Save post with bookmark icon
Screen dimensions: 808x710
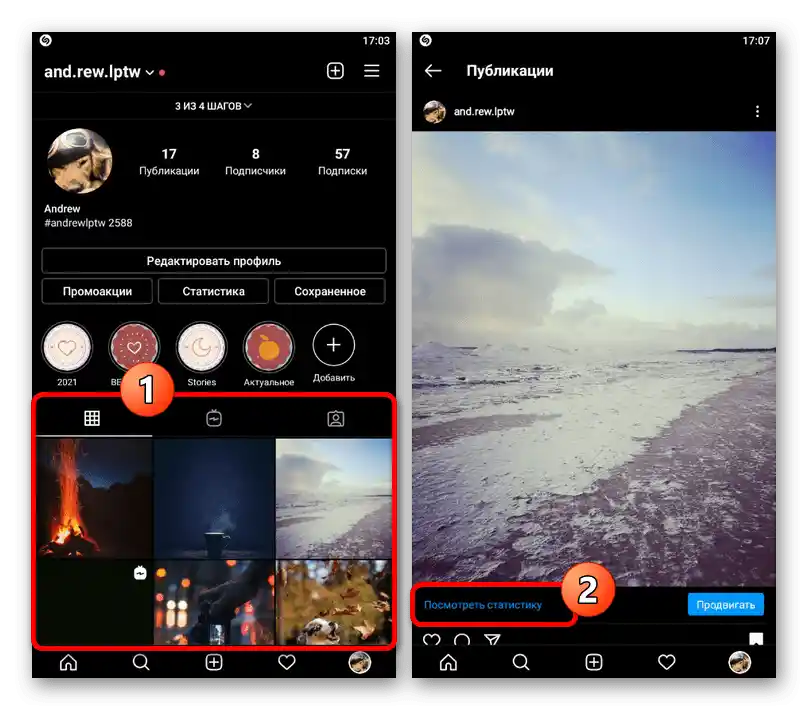pos(756,639)
